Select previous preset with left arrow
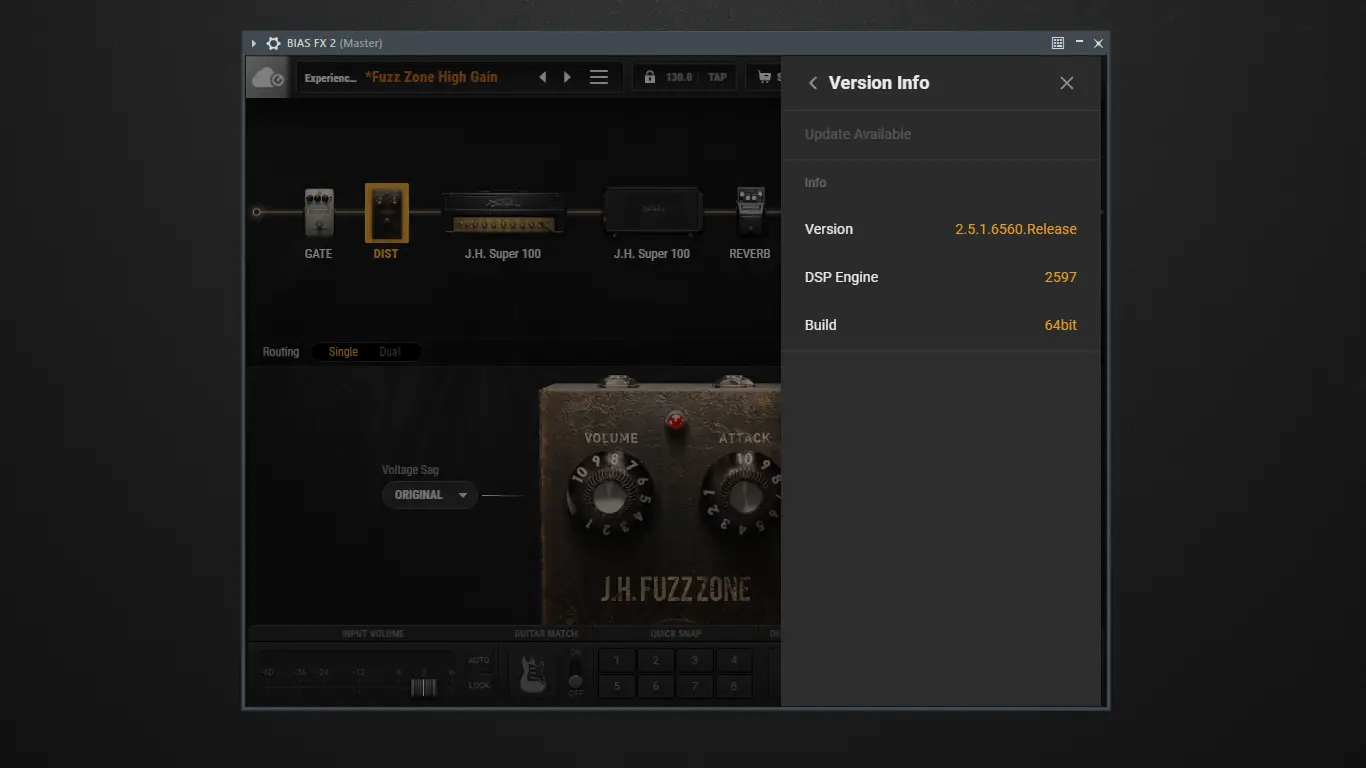The image size is (1366, 768). tap(543, 77)
